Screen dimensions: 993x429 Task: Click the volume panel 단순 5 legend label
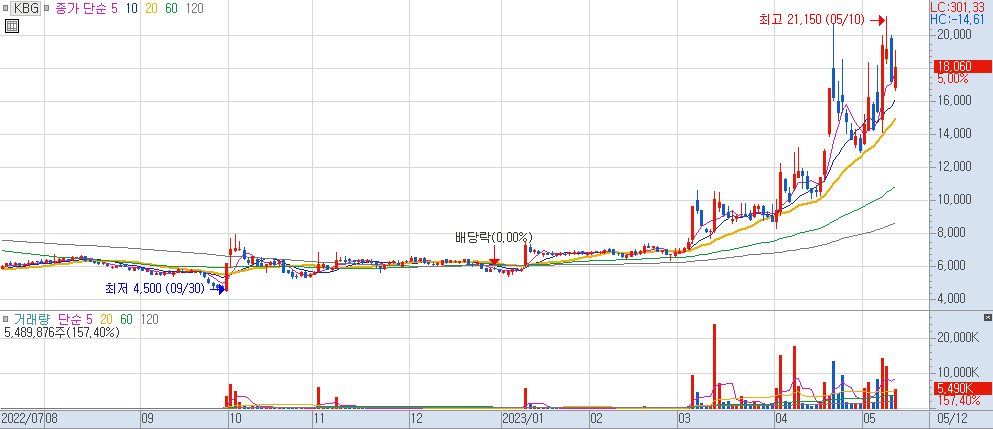point(75,318)
